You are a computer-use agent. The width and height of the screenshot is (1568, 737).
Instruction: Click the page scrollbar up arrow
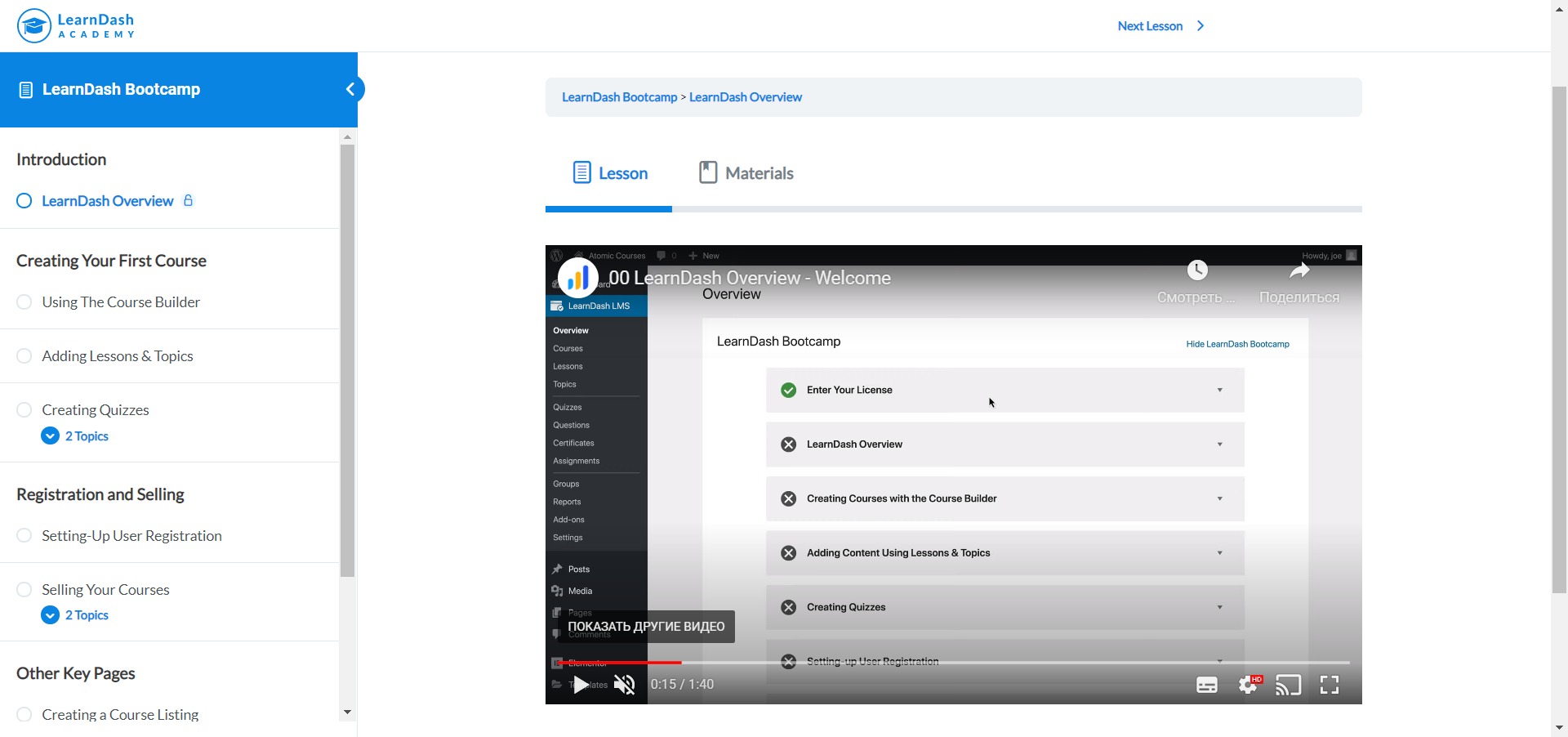[x=1560, y=8]
